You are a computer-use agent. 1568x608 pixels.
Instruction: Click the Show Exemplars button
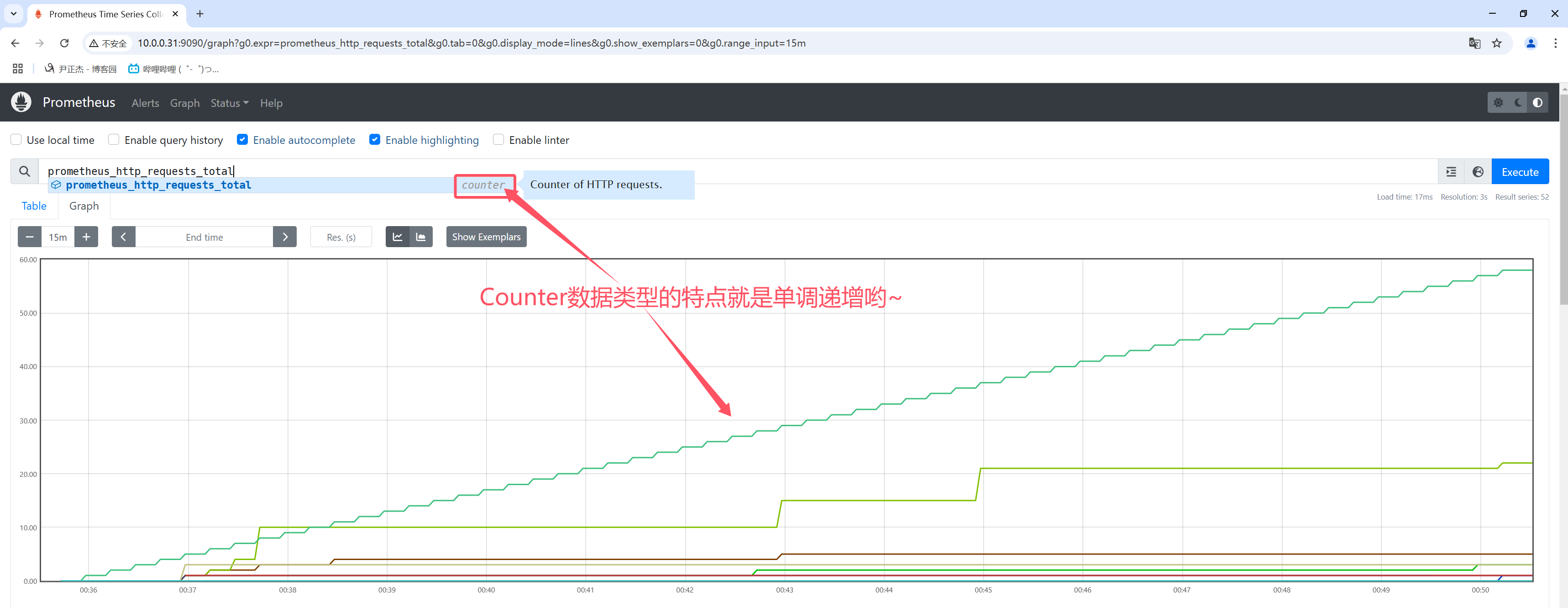[486, 237]
